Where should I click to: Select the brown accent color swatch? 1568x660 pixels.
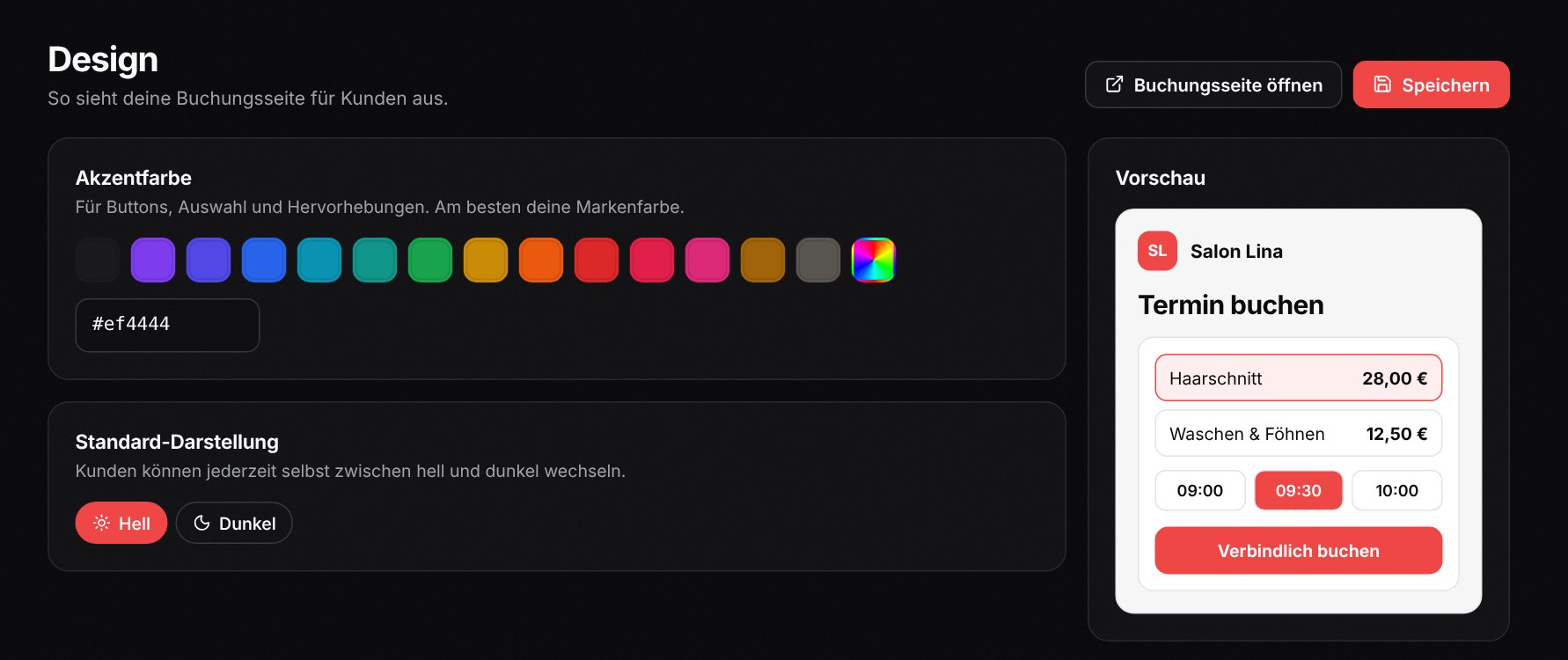pos(763,260)
